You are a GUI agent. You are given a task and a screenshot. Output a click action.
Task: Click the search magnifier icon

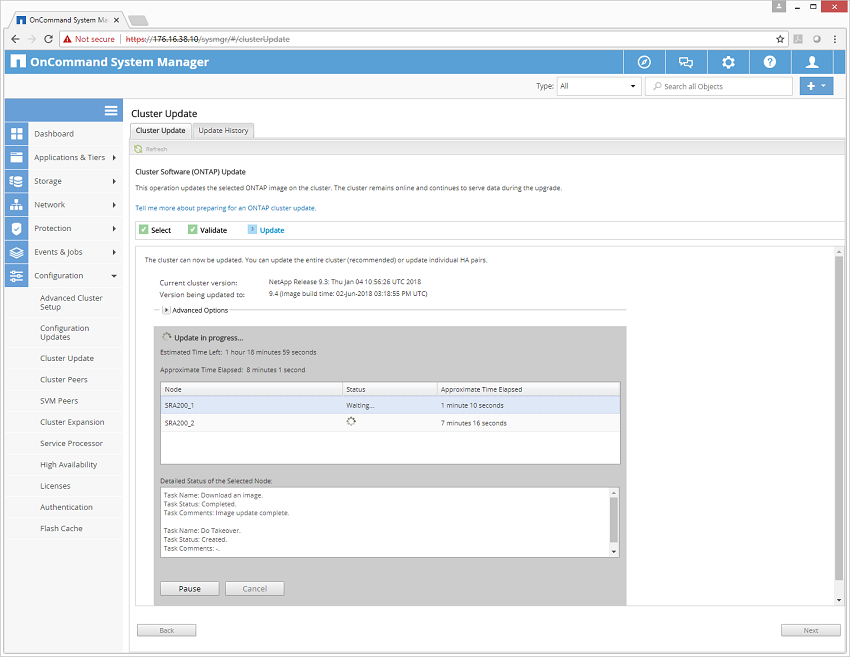click(658, 86)
